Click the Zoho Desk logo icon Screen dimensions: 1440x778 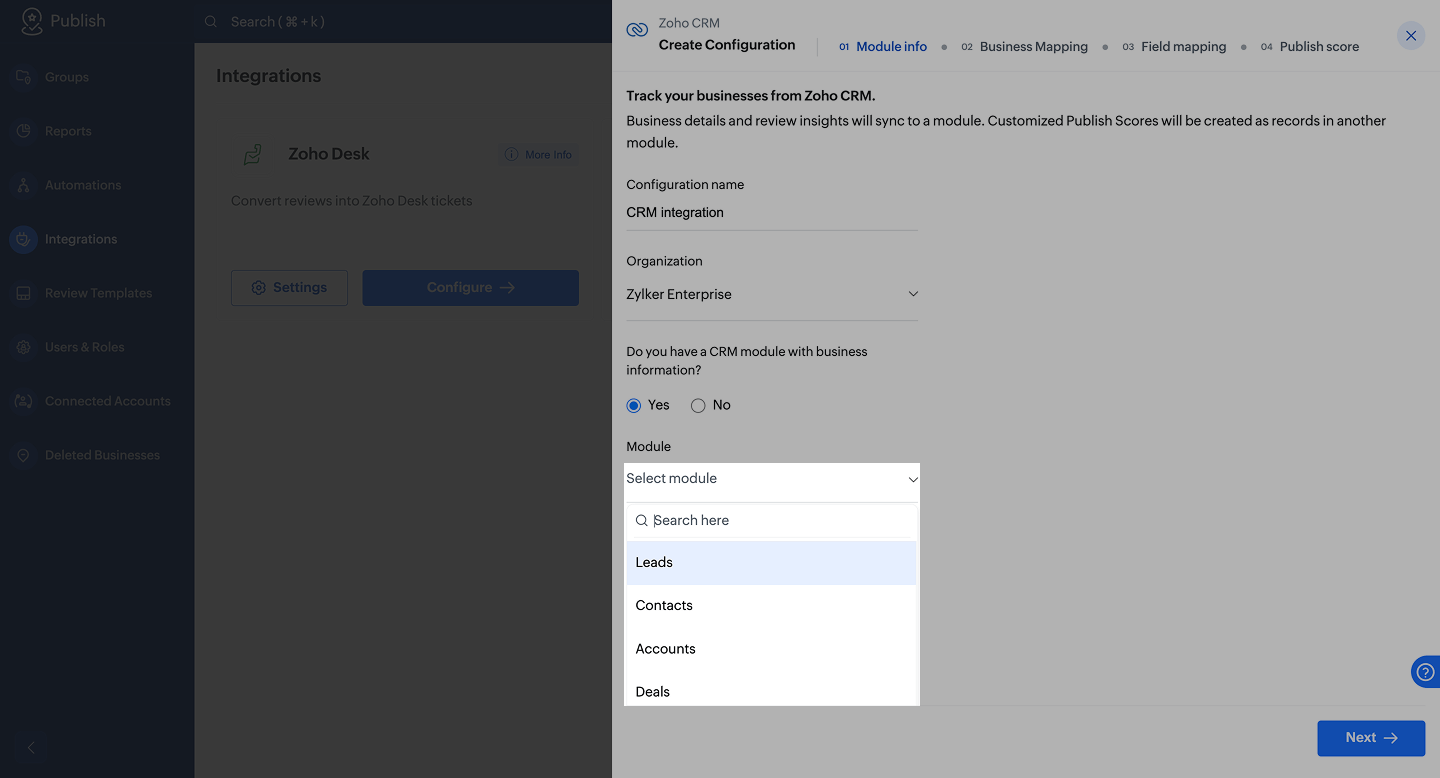coord(253,154)
